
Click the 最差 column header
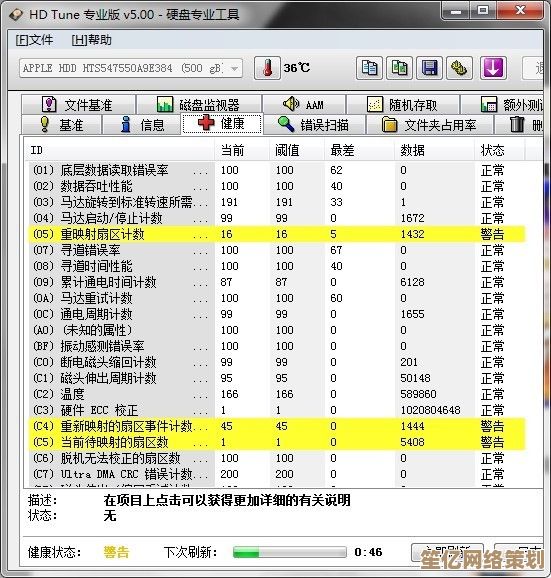pyautogui.click(x=359, y=150)
